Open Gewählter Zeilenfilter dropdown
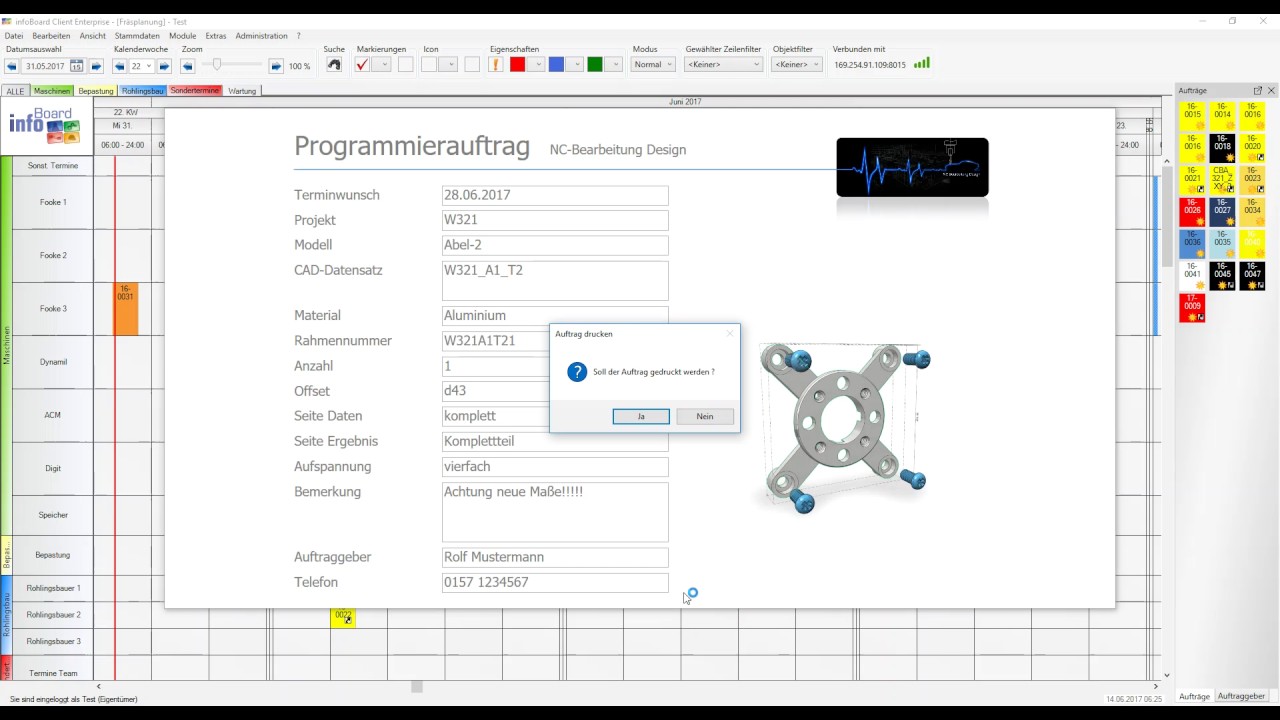This screenshot has width=1280, height=720. coord(724,65)
